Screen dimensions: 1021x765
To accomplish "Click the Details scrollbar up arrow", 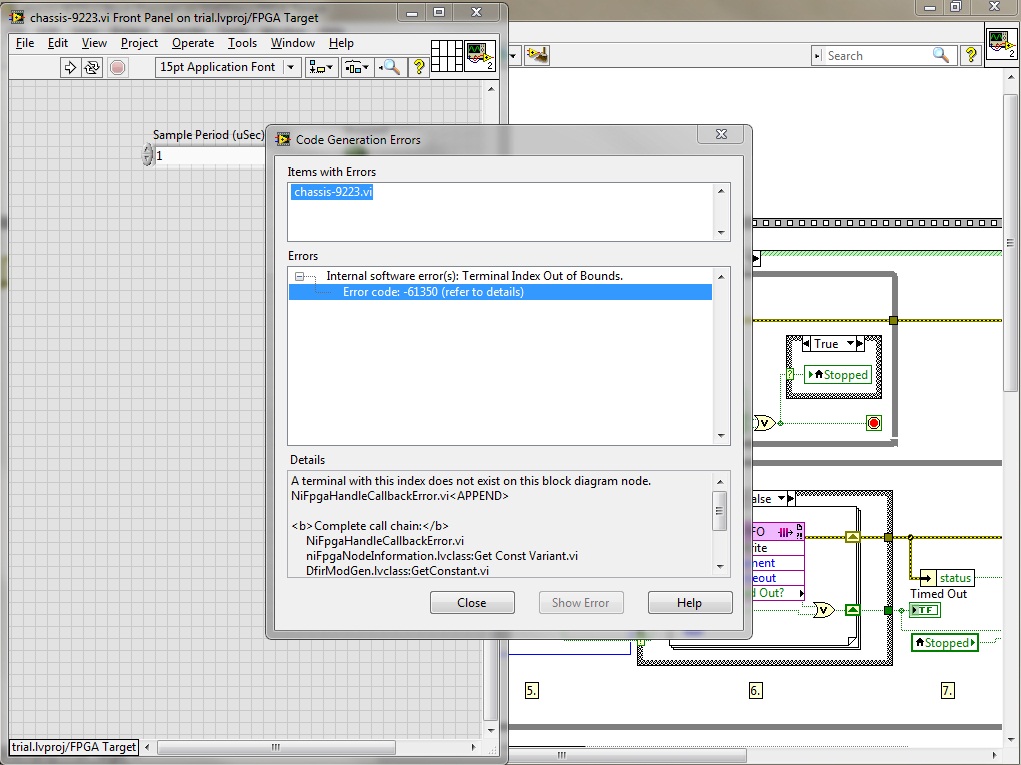I will click(720, 482).
